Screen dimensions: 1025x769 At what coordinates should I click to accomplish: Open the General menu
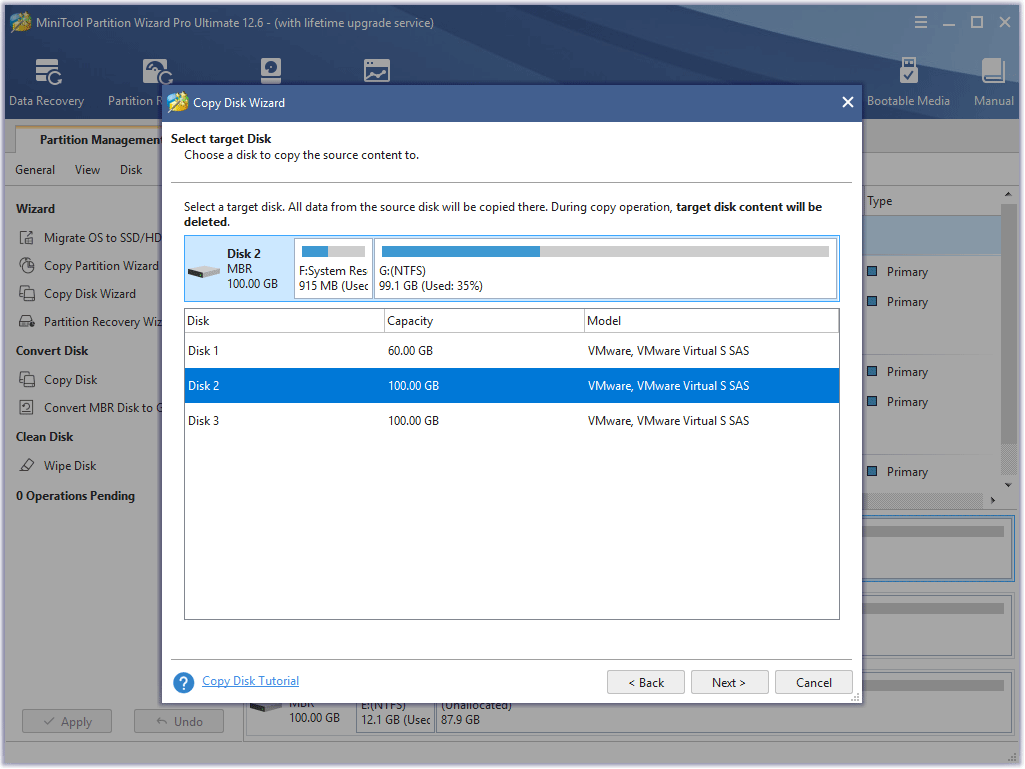35,170
